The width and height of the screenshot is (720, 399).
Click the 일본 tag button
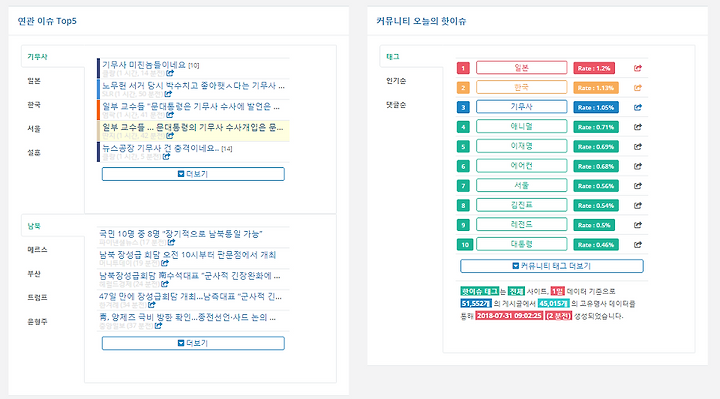pyautogui.click(x=522, y=68)
